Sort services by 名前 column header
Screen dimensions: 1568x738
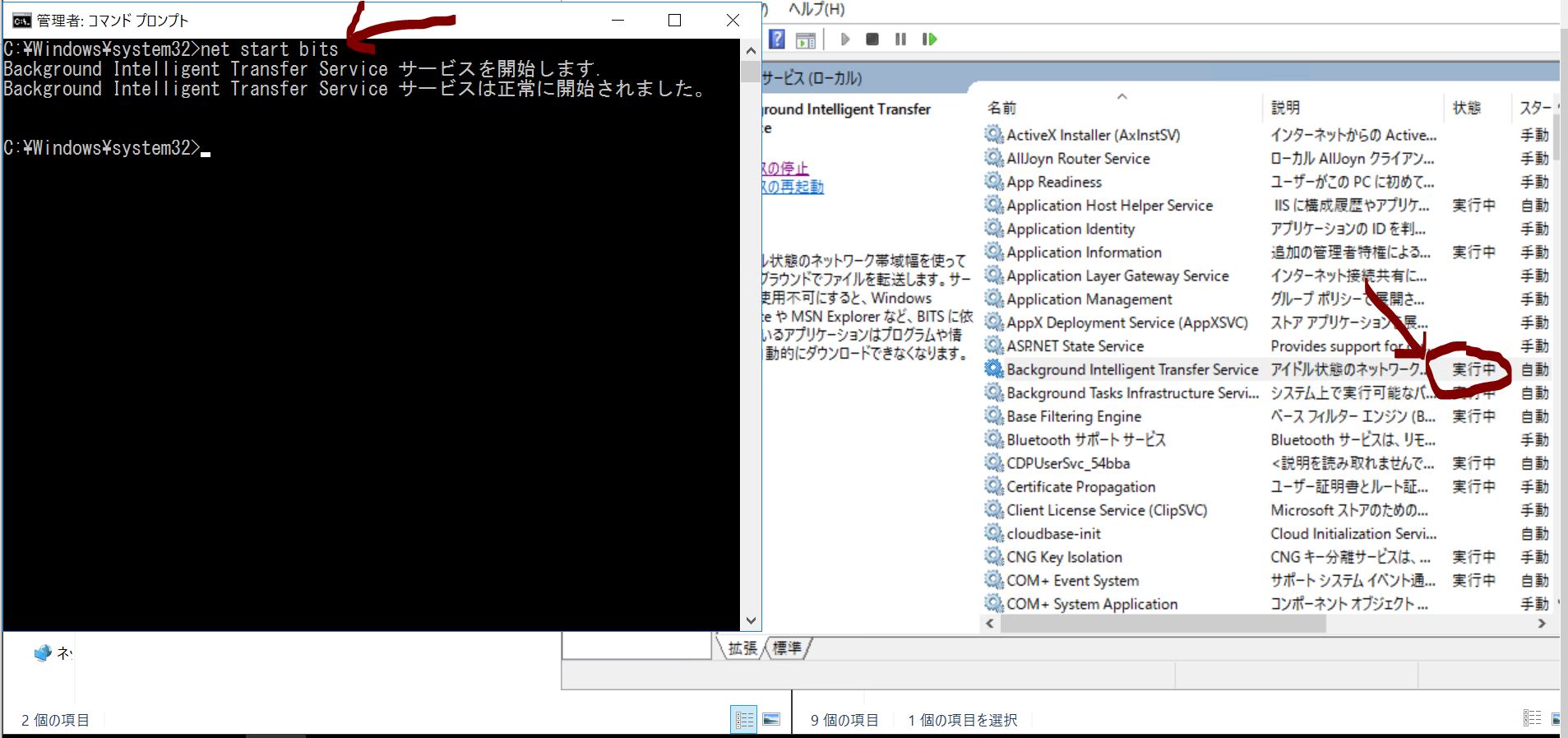pos(1001,108)
